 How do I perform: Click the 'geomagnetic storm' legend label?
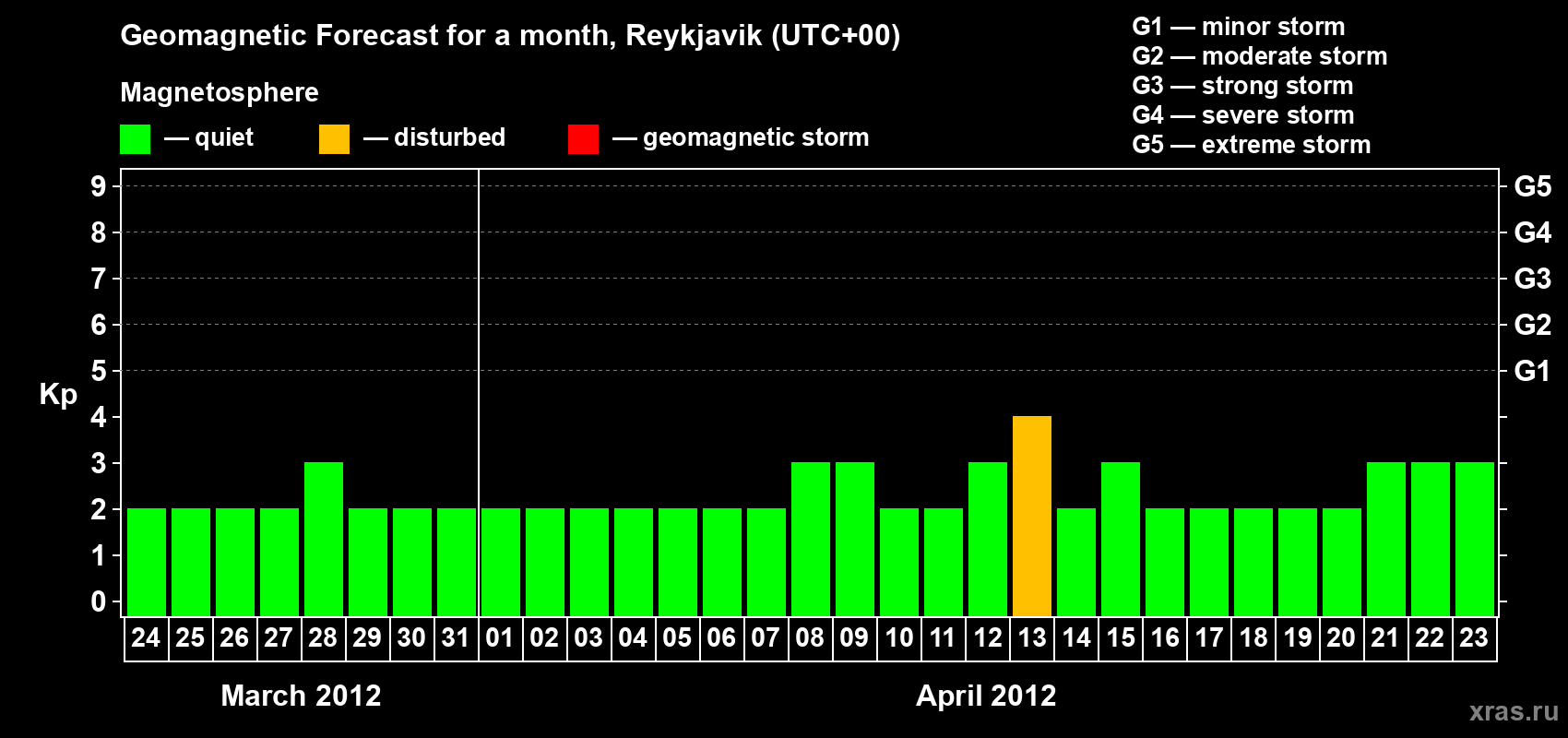[755, 137]
